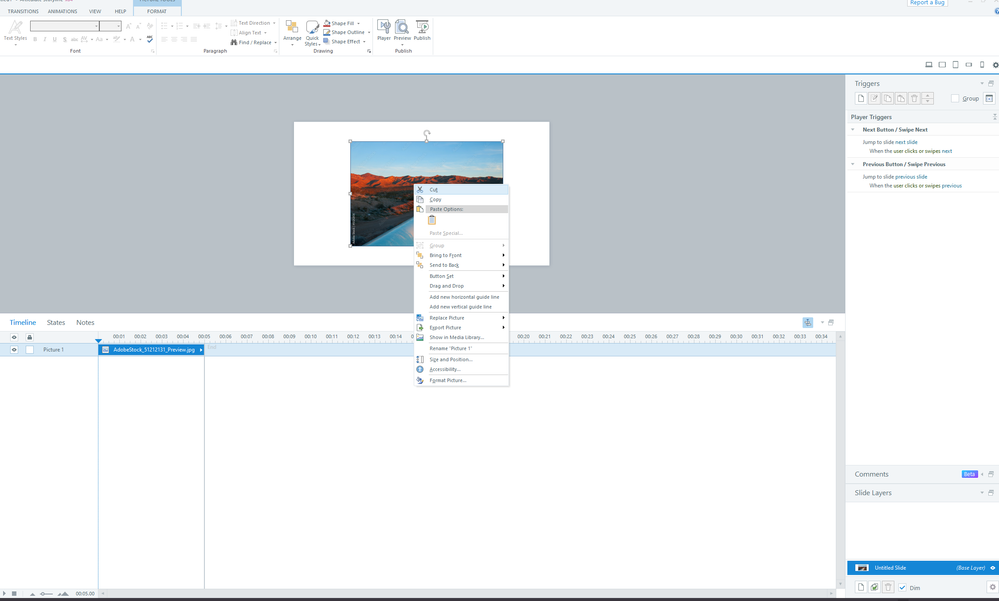Click the 'previous slide' trigger link

click(x=911, y=177)
